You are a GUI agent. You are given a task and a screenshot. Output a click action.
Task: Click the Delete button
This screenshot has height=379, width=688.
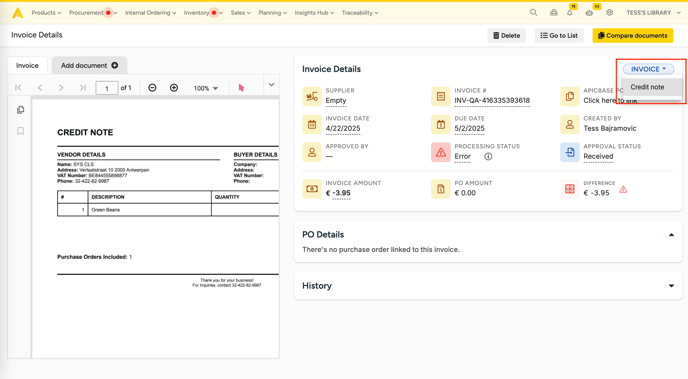tap(506, 36)
